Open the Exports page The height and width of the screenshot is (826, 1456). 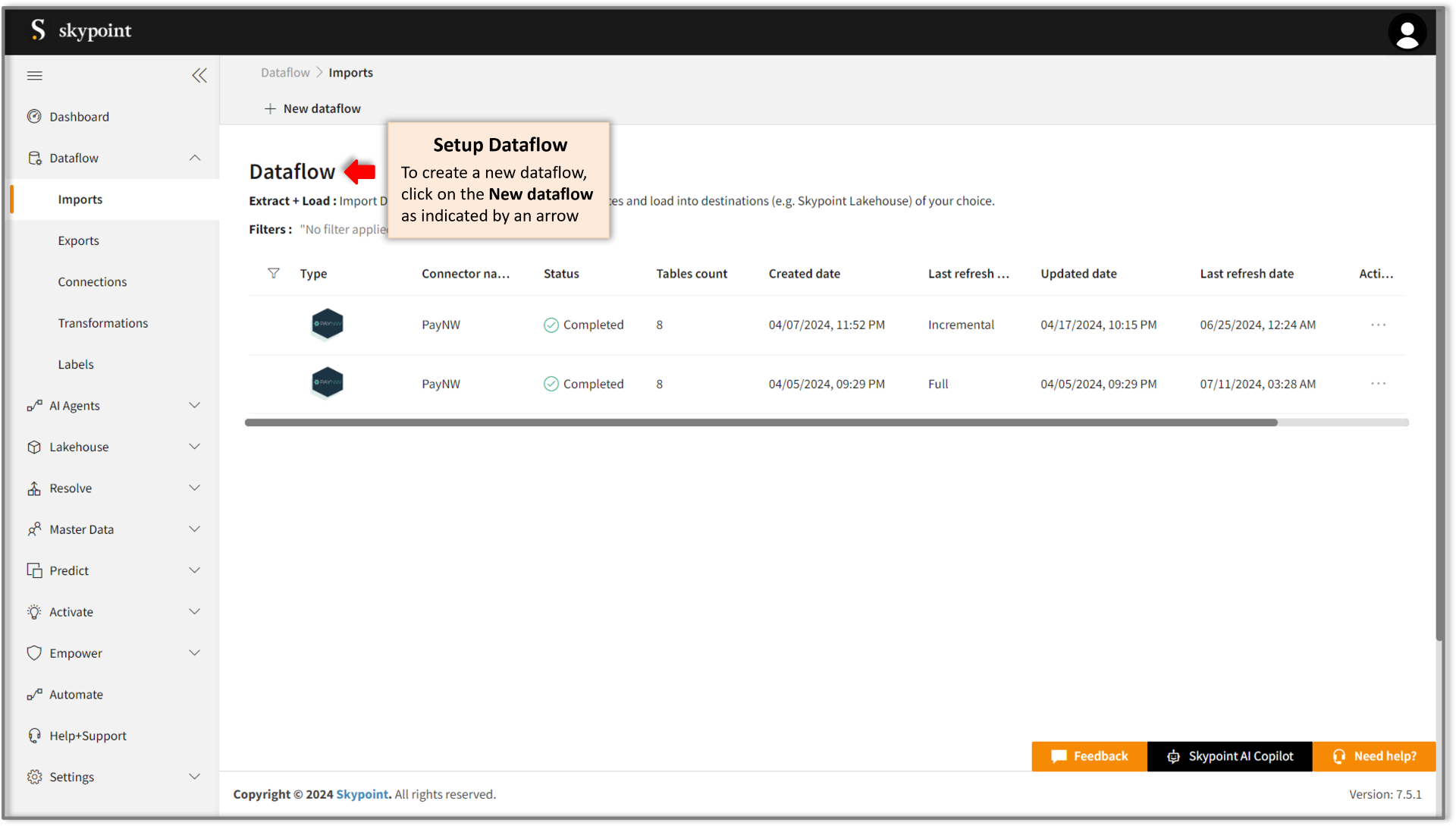79,240
